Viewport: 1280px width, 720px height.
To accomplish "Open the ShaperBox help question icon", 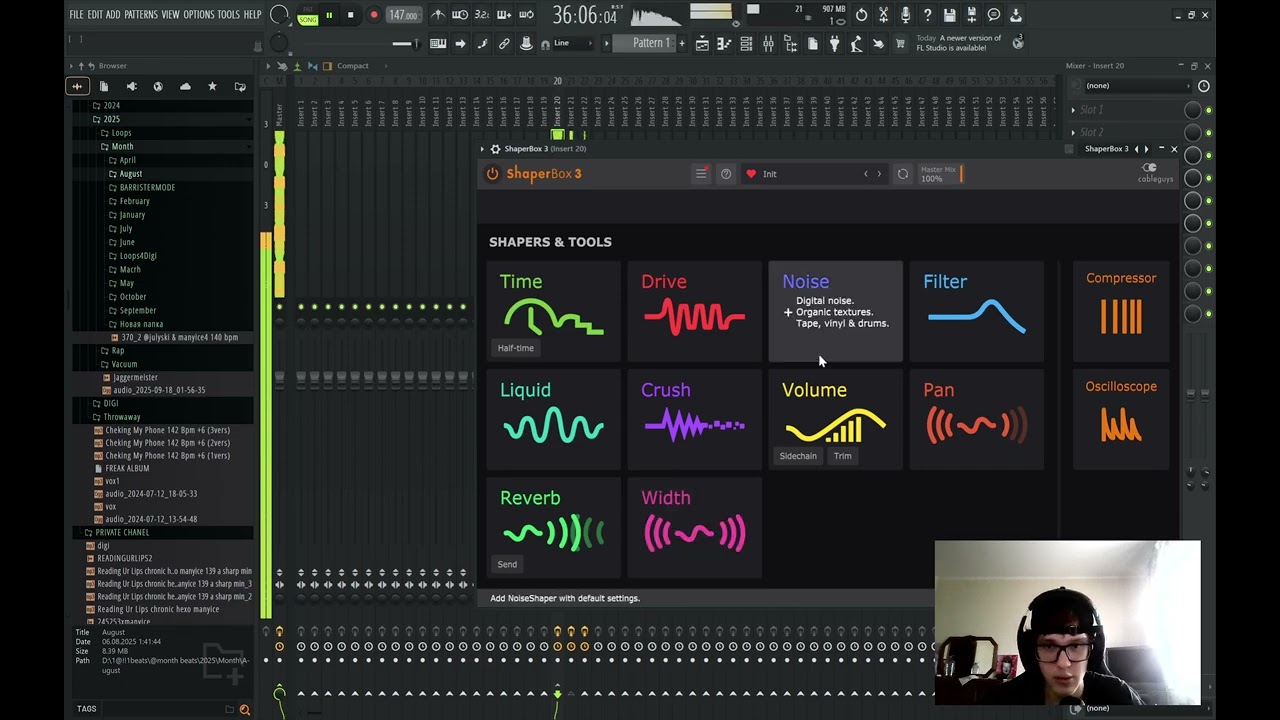I will click(x=726, y=174).
